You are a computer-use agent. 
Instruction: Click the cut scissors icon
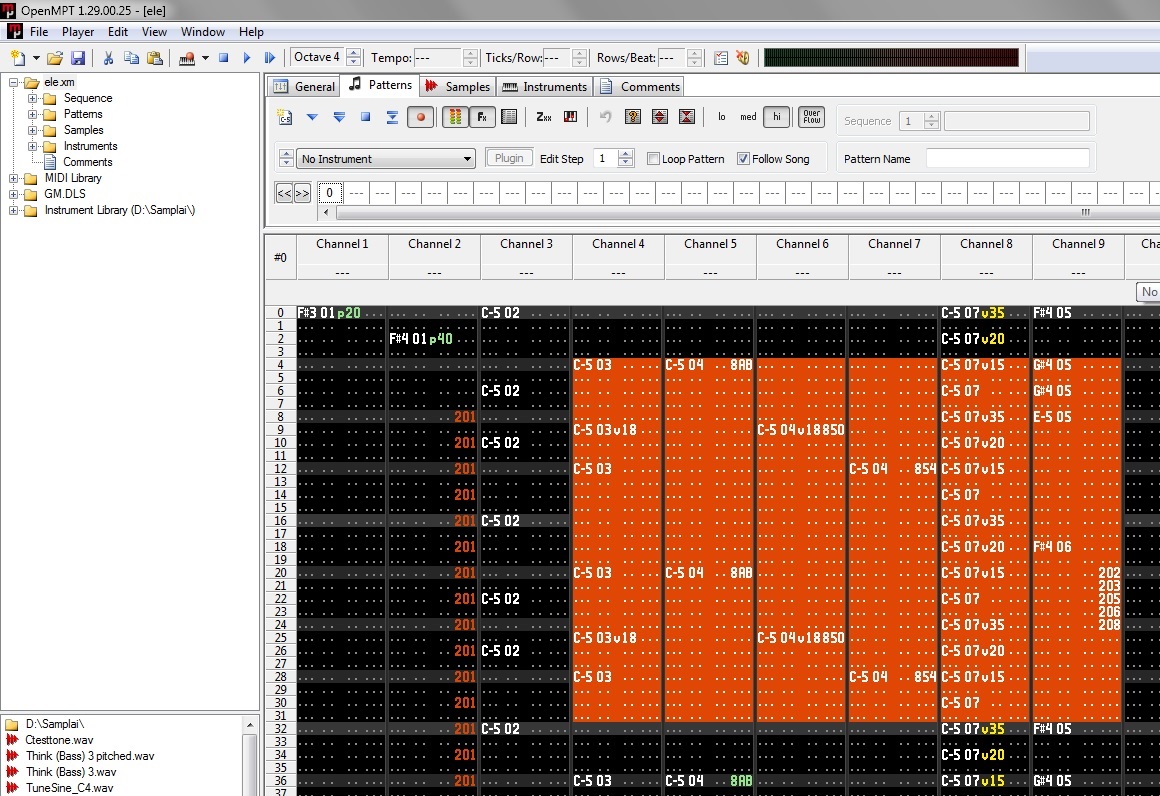(108, 58)
